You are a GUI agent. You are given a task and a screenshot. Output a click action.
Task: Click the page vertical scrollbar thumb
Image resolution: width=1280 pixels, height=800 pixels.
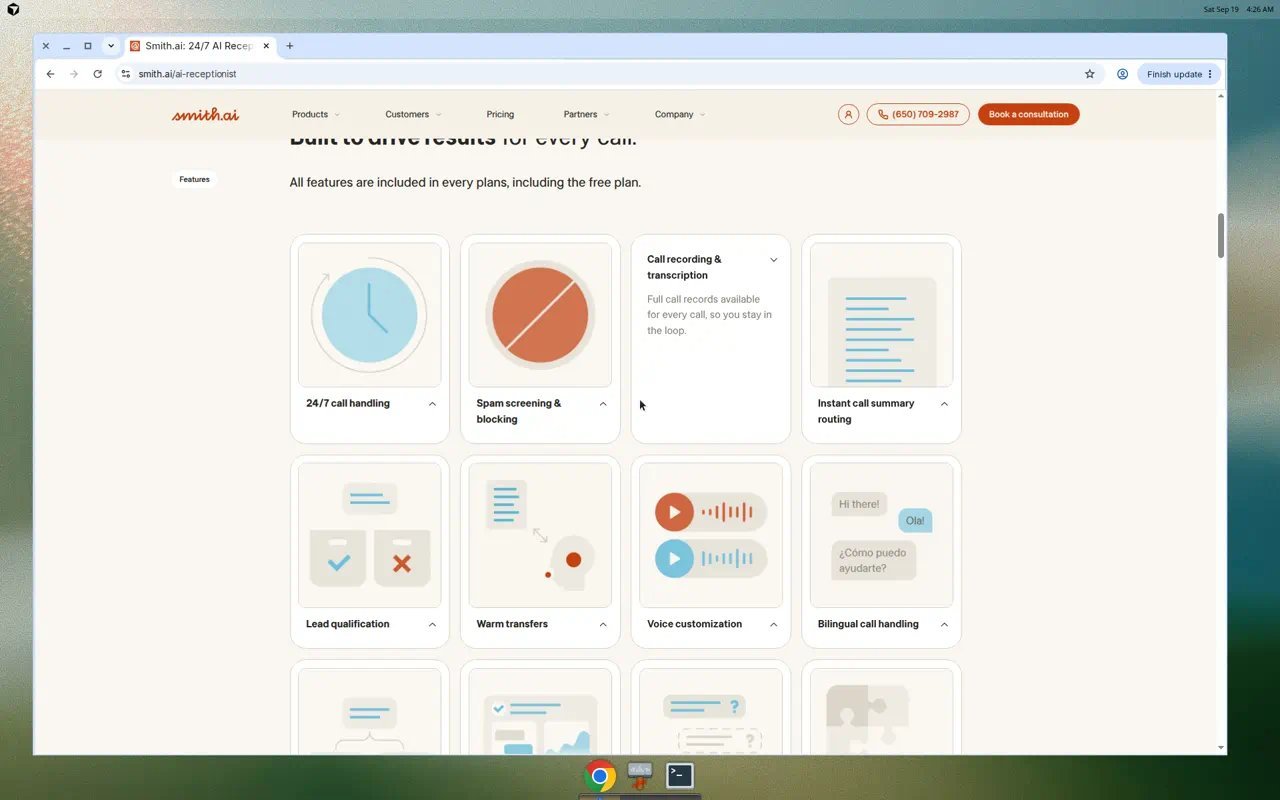coord(1221,235)
